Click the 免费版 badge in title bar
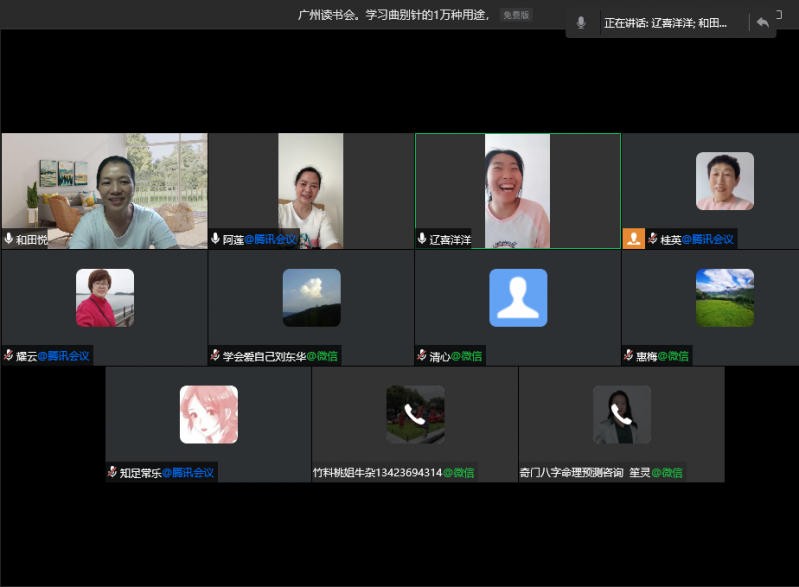The image size is (799, 587). [x=516, y=15]
